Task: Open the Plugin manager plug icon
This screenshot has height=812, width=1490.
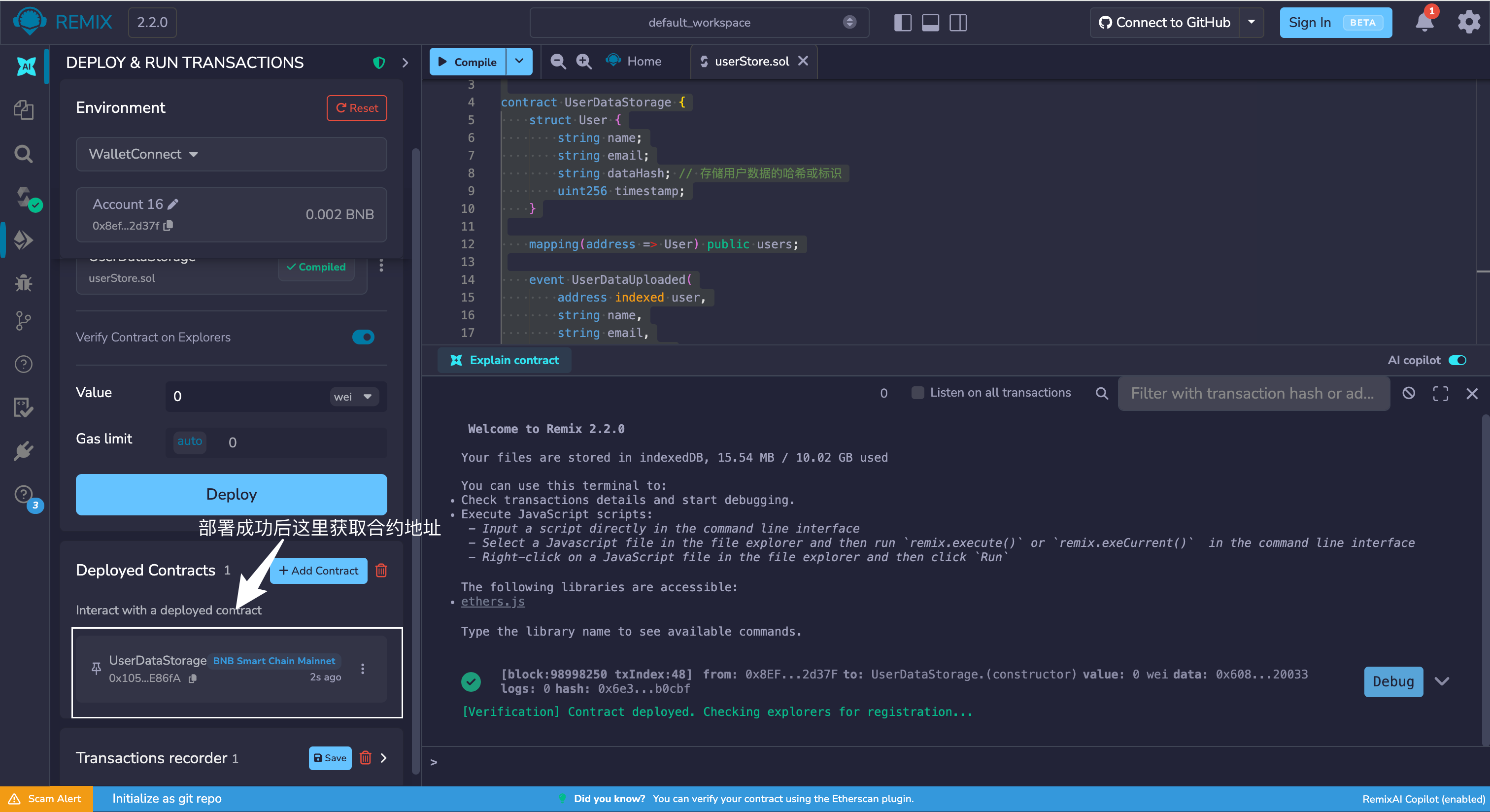Action: coord(24,451)
